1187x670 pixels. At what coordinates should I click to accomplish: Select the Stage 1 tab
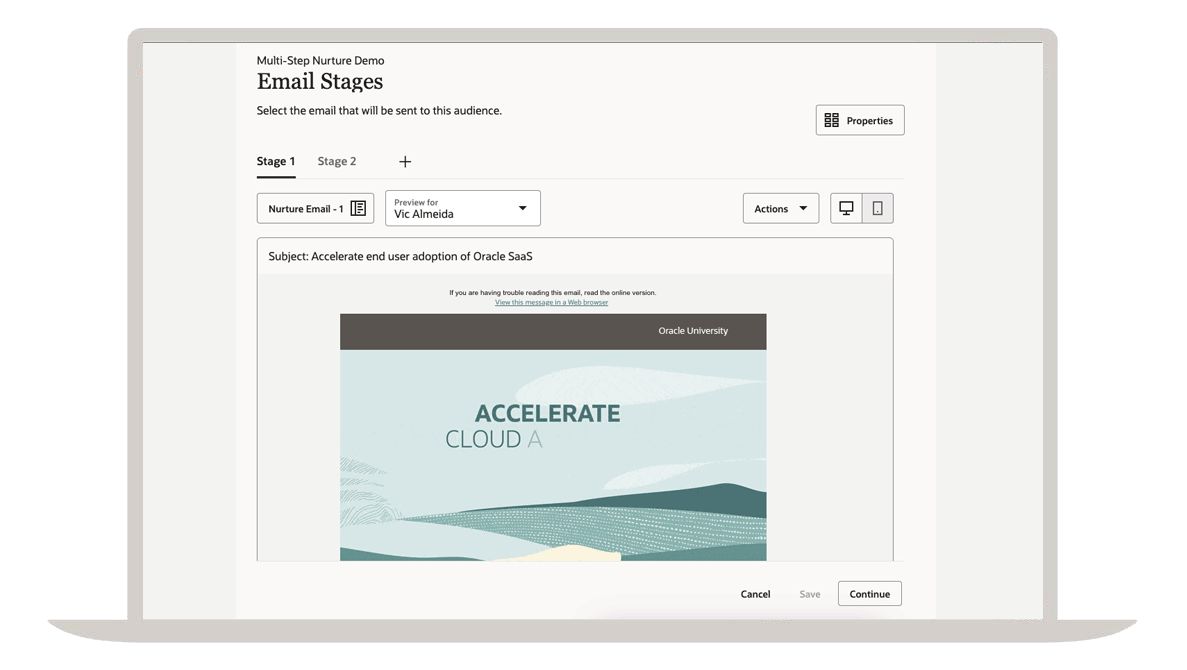(276, 161)
